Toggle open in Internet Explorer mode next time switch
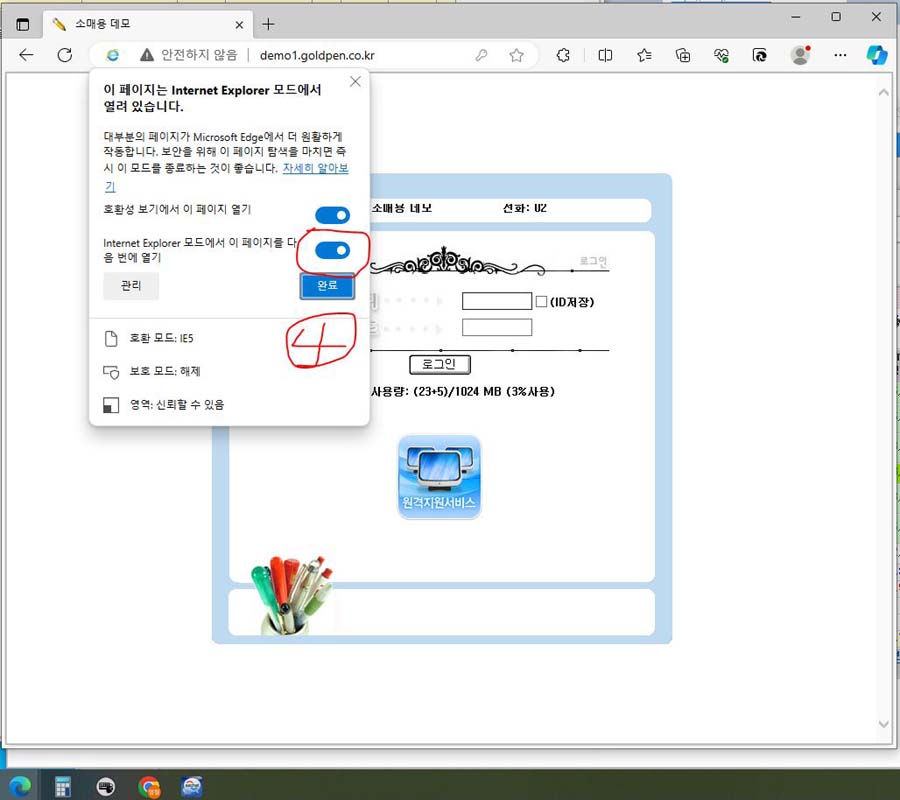The image size is (900, 800). 332,250
